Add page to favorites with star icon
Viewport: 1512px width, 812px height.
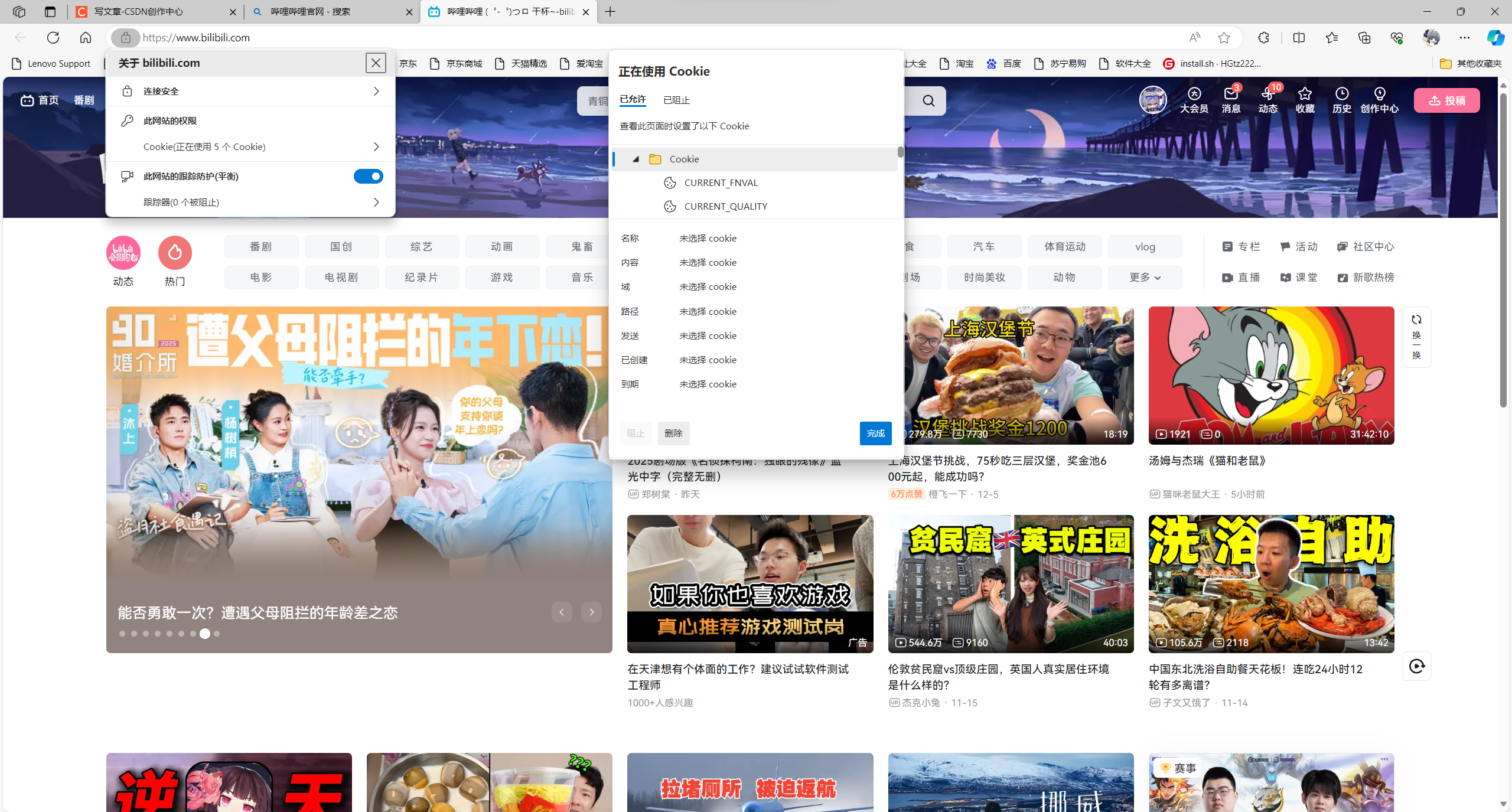[1224, 38]
